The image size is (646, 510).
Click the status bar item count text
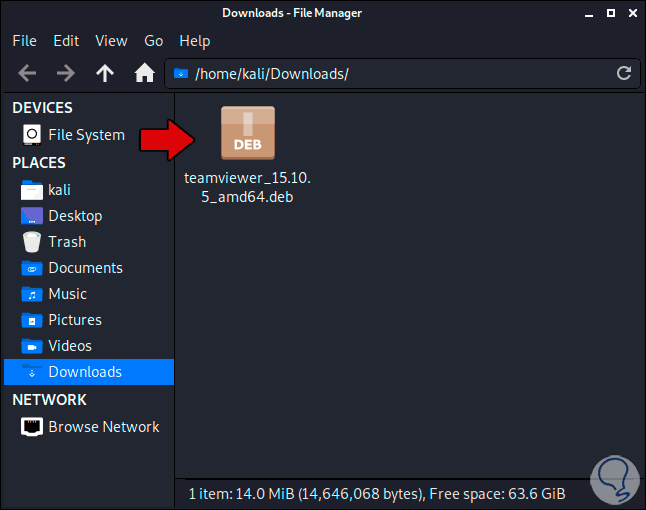coord(377,494)
